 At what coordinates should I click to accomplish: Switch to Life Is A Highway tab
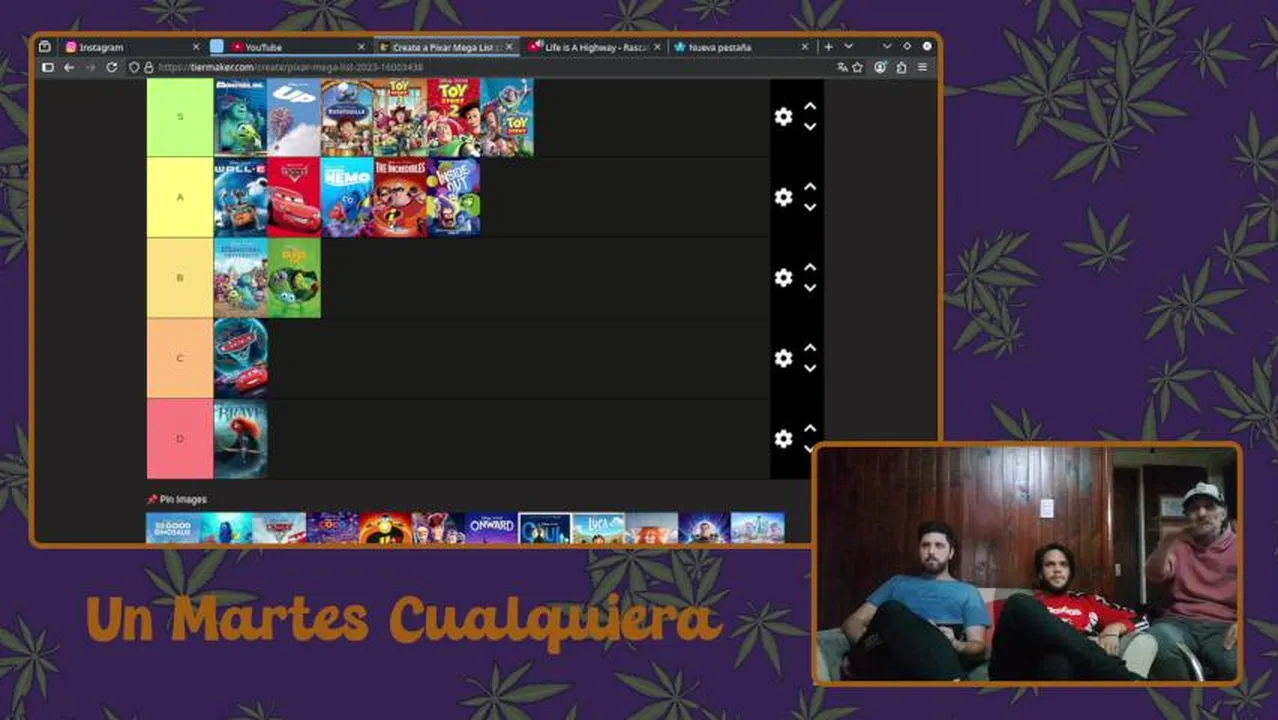coord(596,47)
